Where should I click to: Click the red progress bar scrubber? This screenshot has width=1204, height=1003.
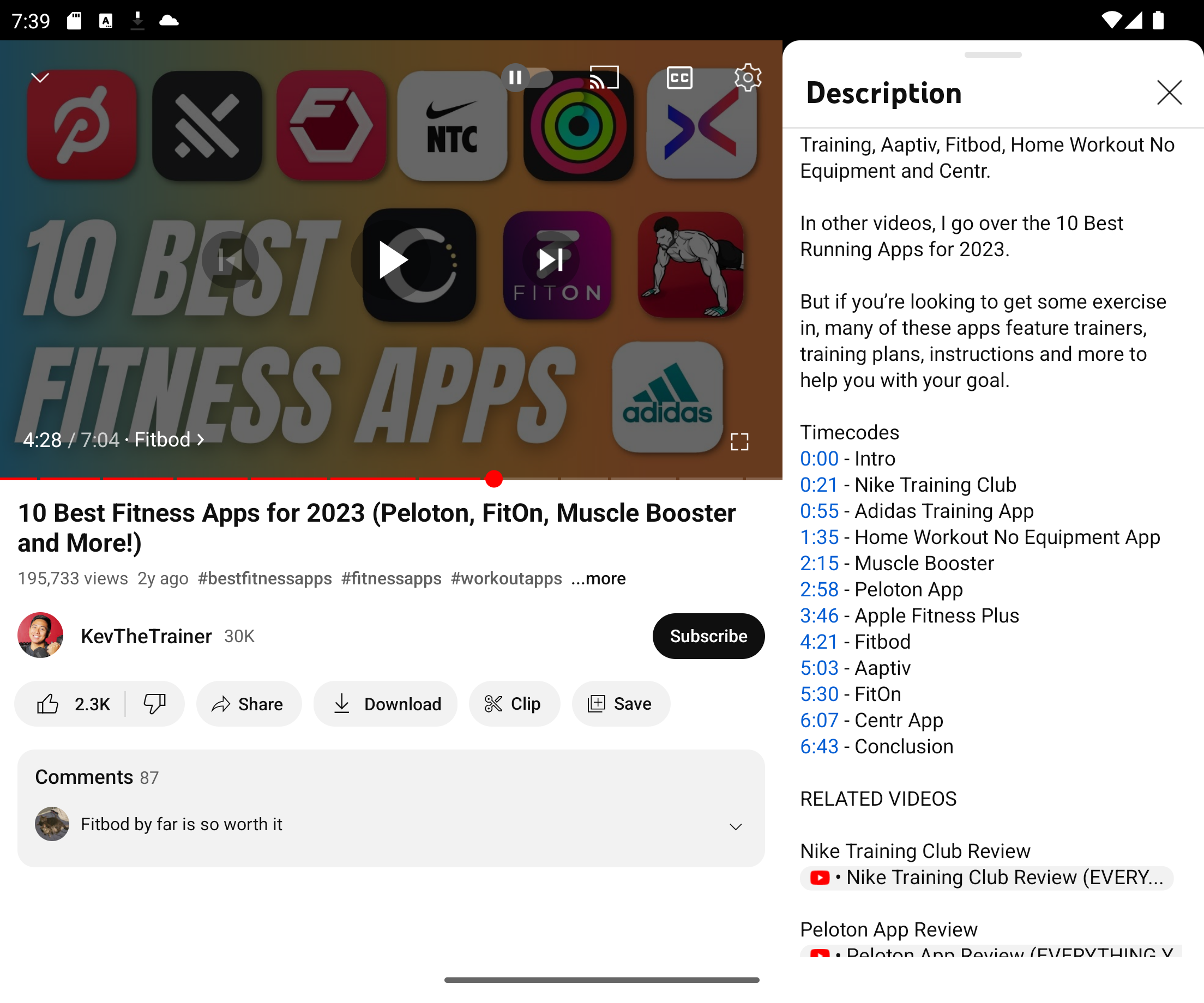(x=493, y=479)
